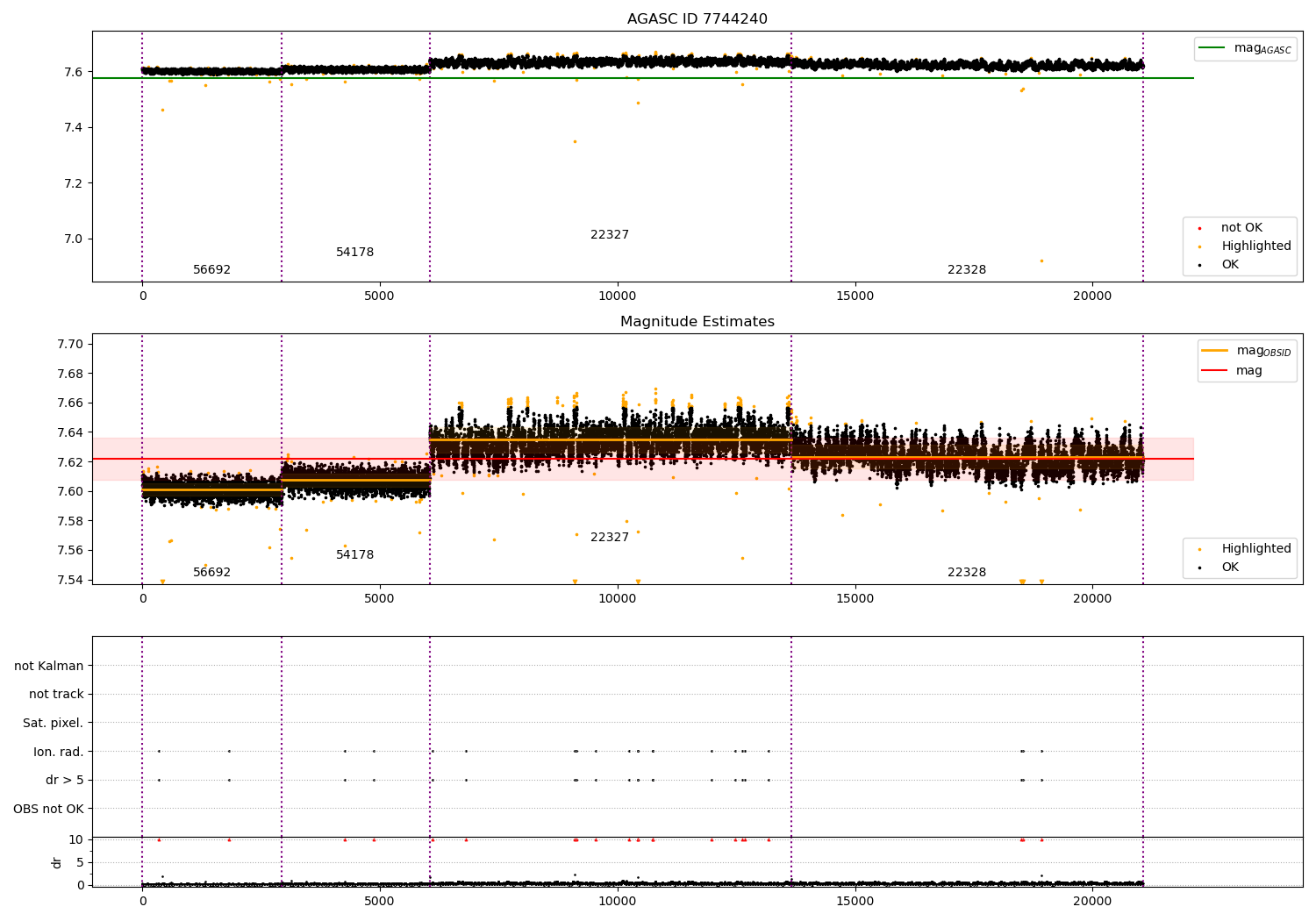The width and height of the screenshot is (1316, 921).
Task: Click obsid label 56692 in the AGASC ID plot
Action: tap(211, 270)
